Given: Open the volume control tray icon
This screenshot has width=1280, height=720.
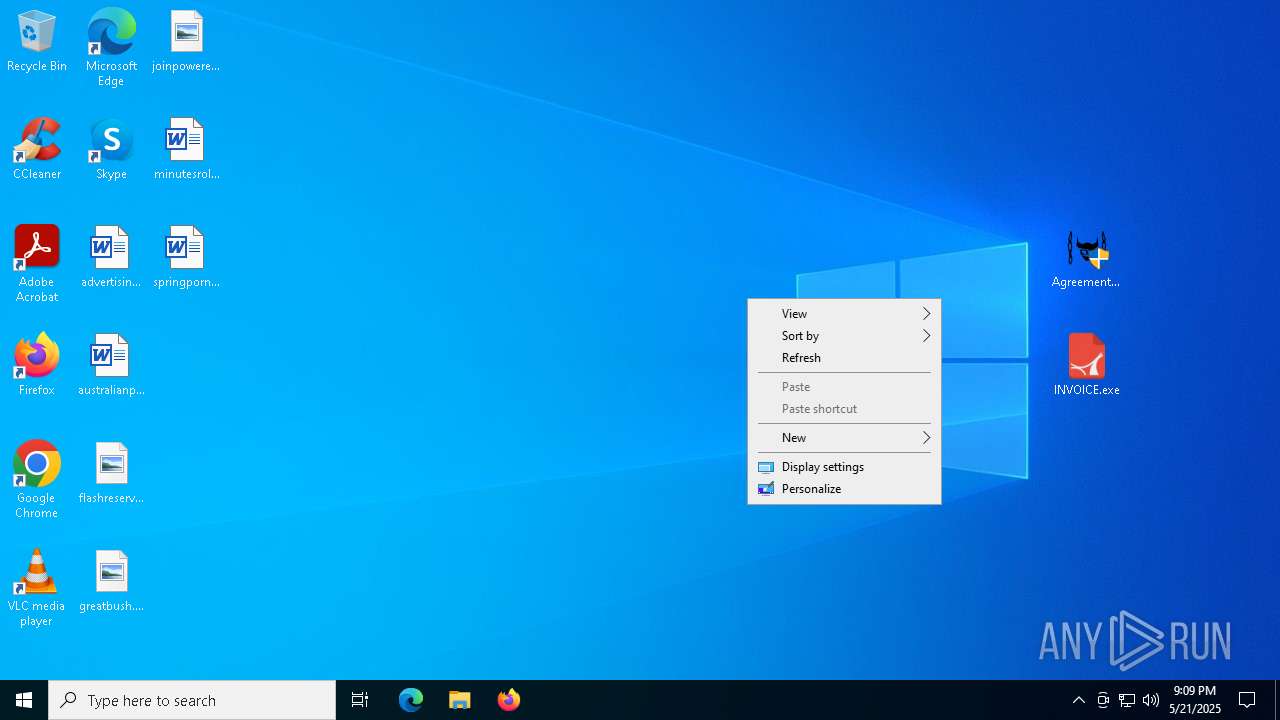Looking at the screenshot, I should [x=1151, y=700].
